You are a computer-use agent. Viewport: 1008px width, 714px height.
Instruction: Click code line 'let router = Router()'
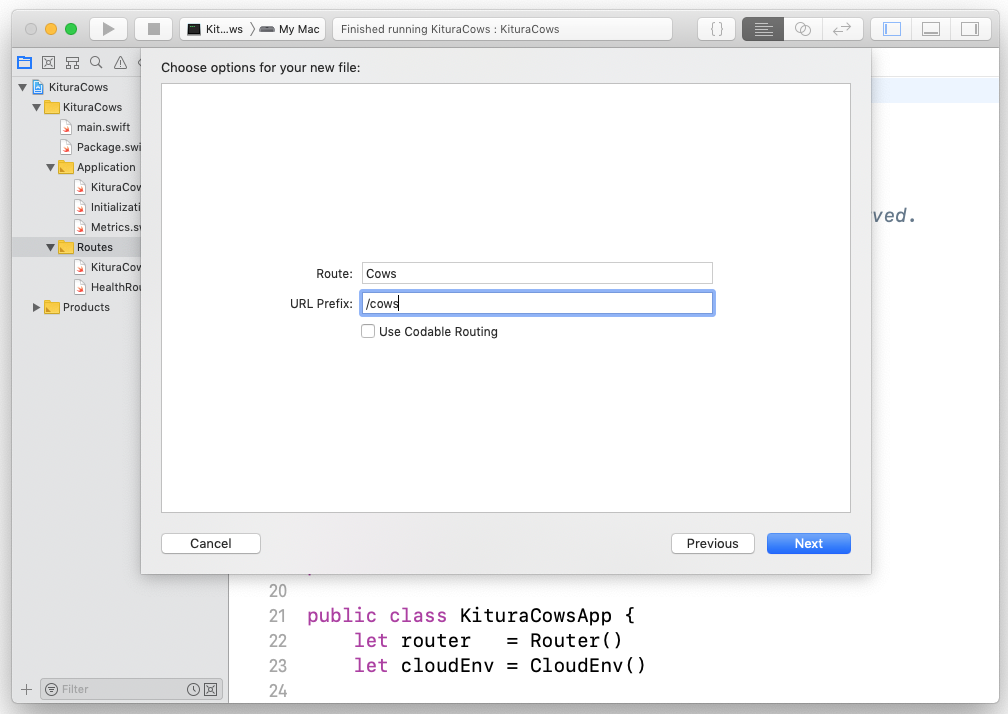[x=488, y=640]
